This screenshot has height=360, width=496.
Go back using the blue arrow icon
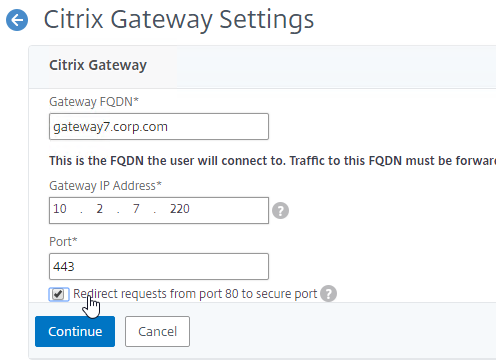click(x=17, y=20)
